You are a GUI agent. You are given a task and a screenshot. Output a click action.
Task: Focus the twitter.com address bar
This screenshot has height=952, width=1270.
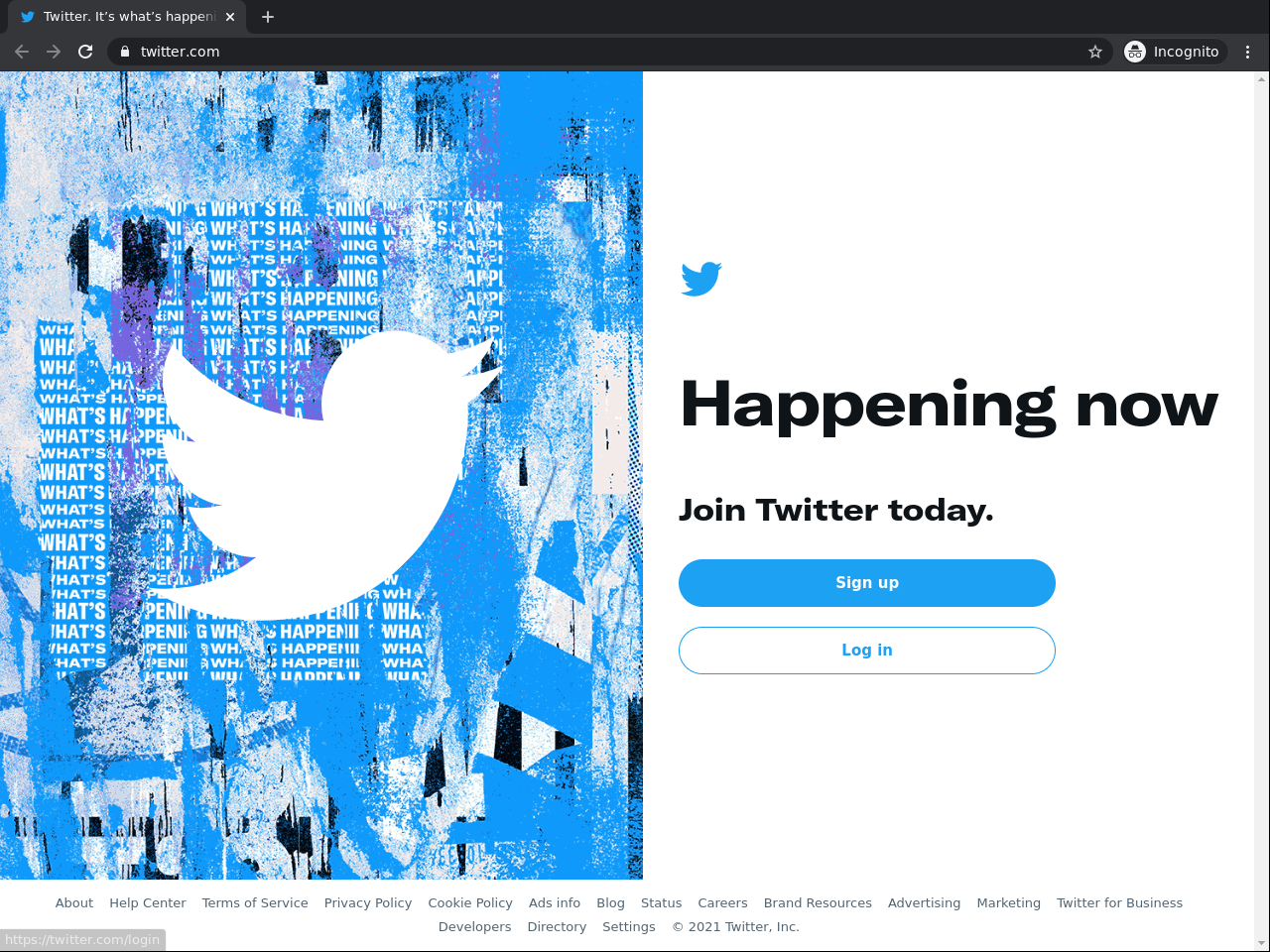[595, 52]
